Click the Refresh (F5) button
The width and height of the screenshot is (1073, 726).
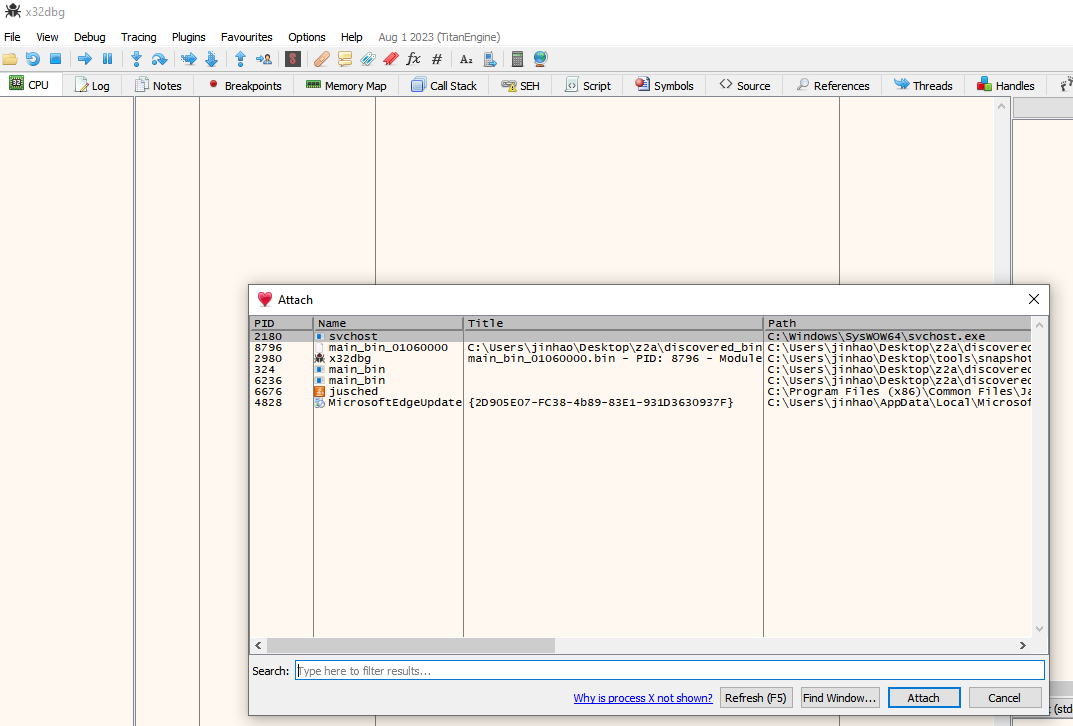pos(757,698)
